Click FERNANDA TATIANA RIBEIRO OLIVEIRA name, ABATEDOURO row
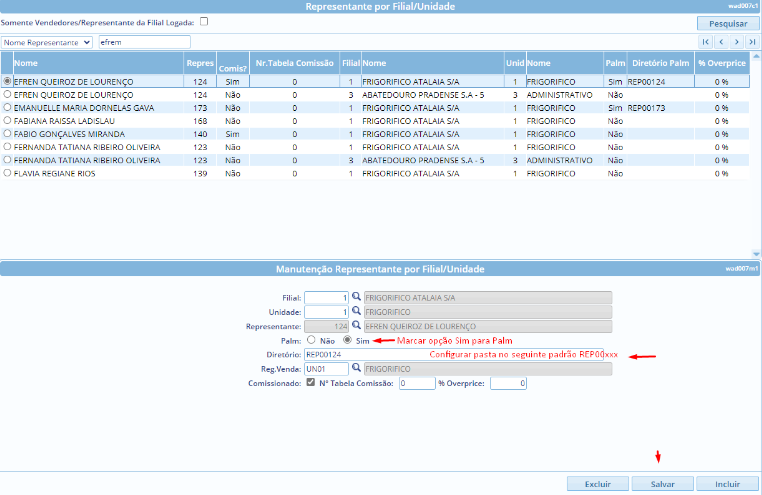Viewport: 762px width, 495px height. [87, 160]
